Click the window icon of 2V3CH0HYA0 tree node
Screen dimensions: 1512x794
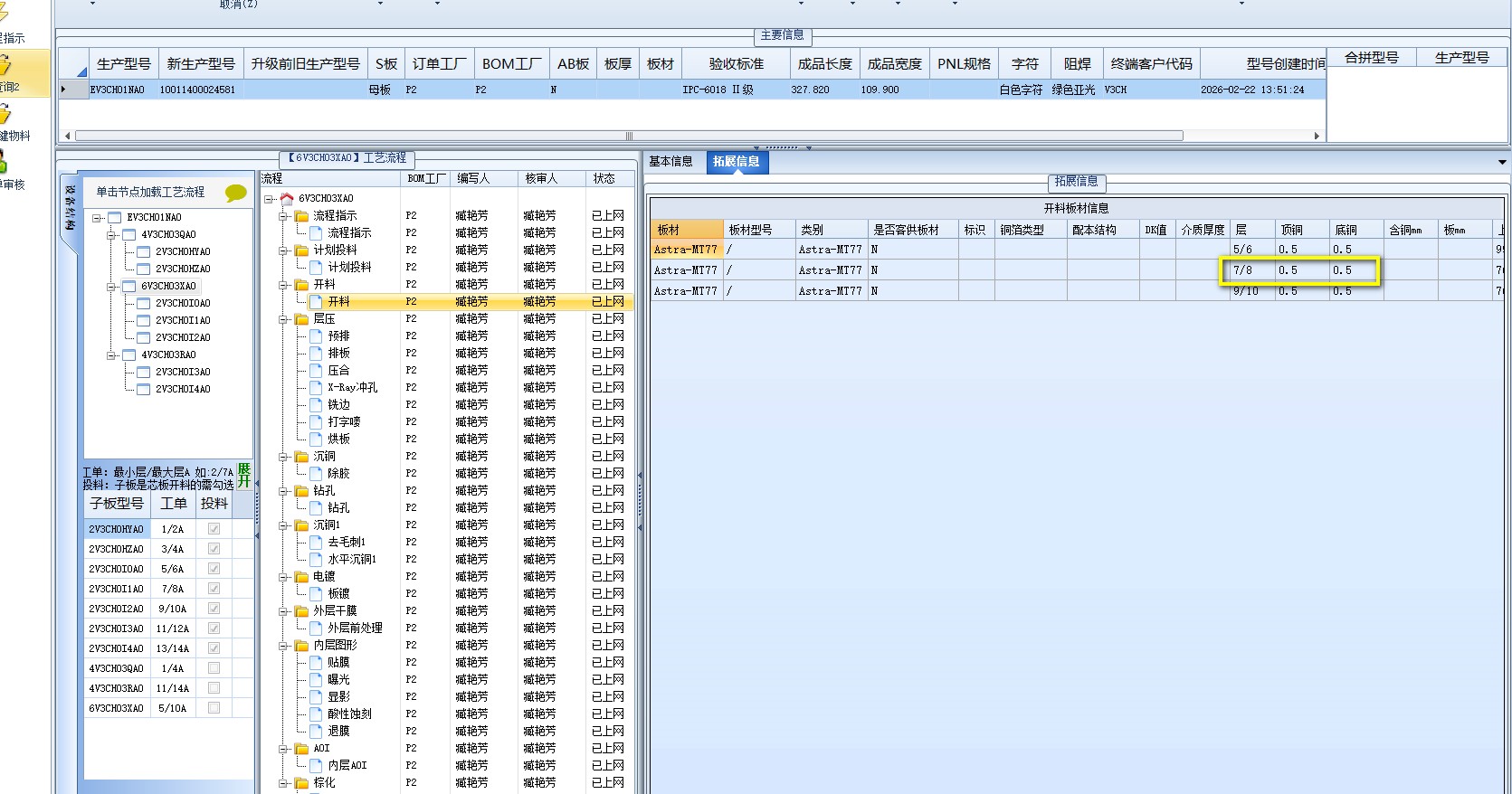144,251
